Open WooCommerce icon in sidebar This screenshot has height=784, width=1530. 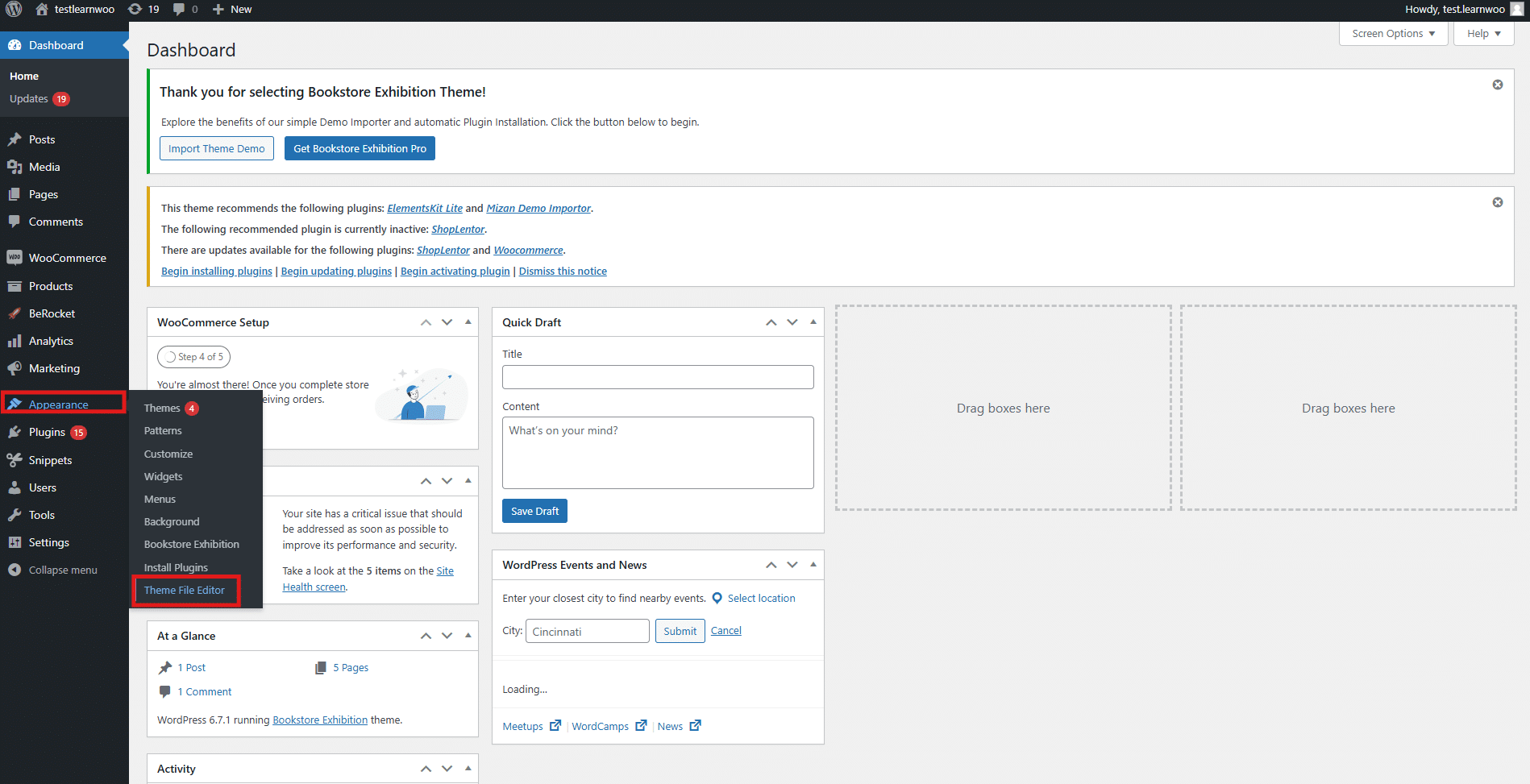15,258
